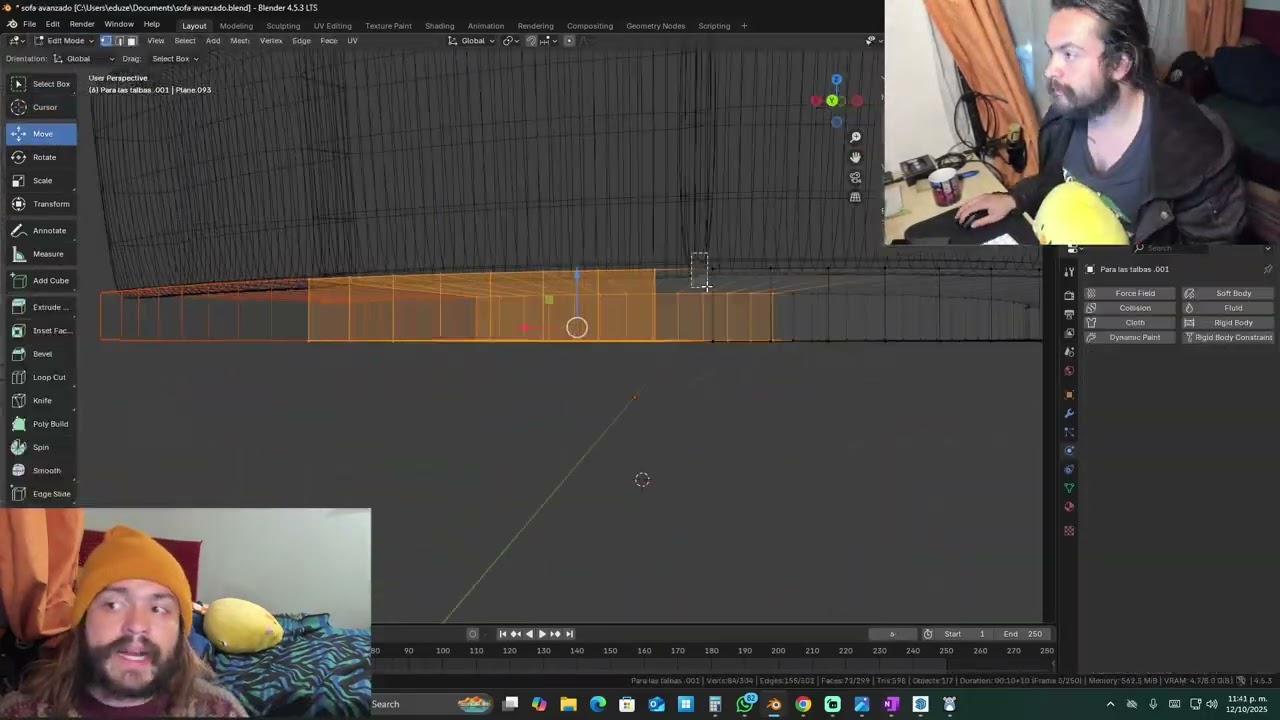The image size is (1280, 720).
Task: Open the File menu
Action: (30, 25)
